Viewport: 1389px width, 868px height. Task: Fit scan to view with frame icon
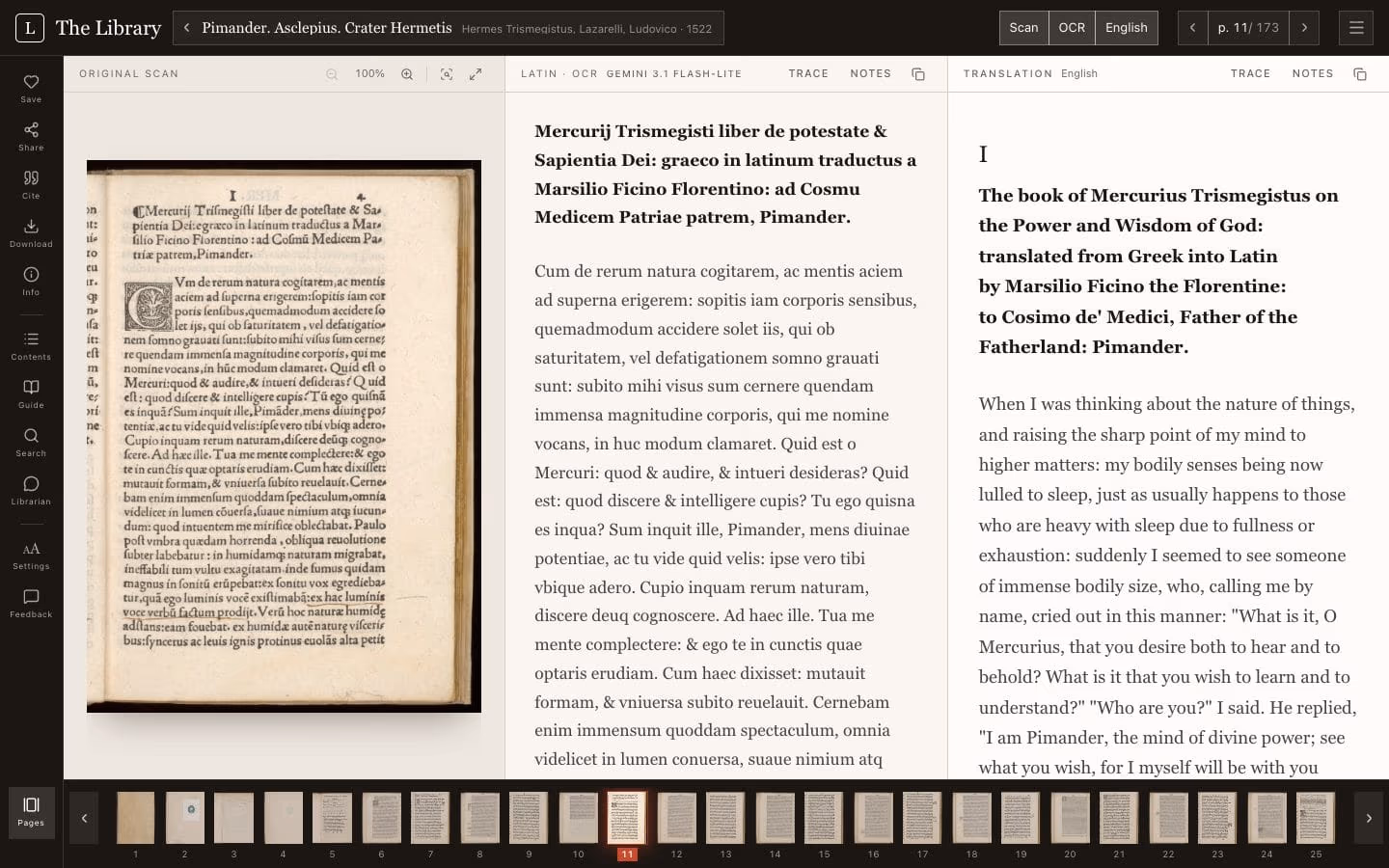click(447, 74)
